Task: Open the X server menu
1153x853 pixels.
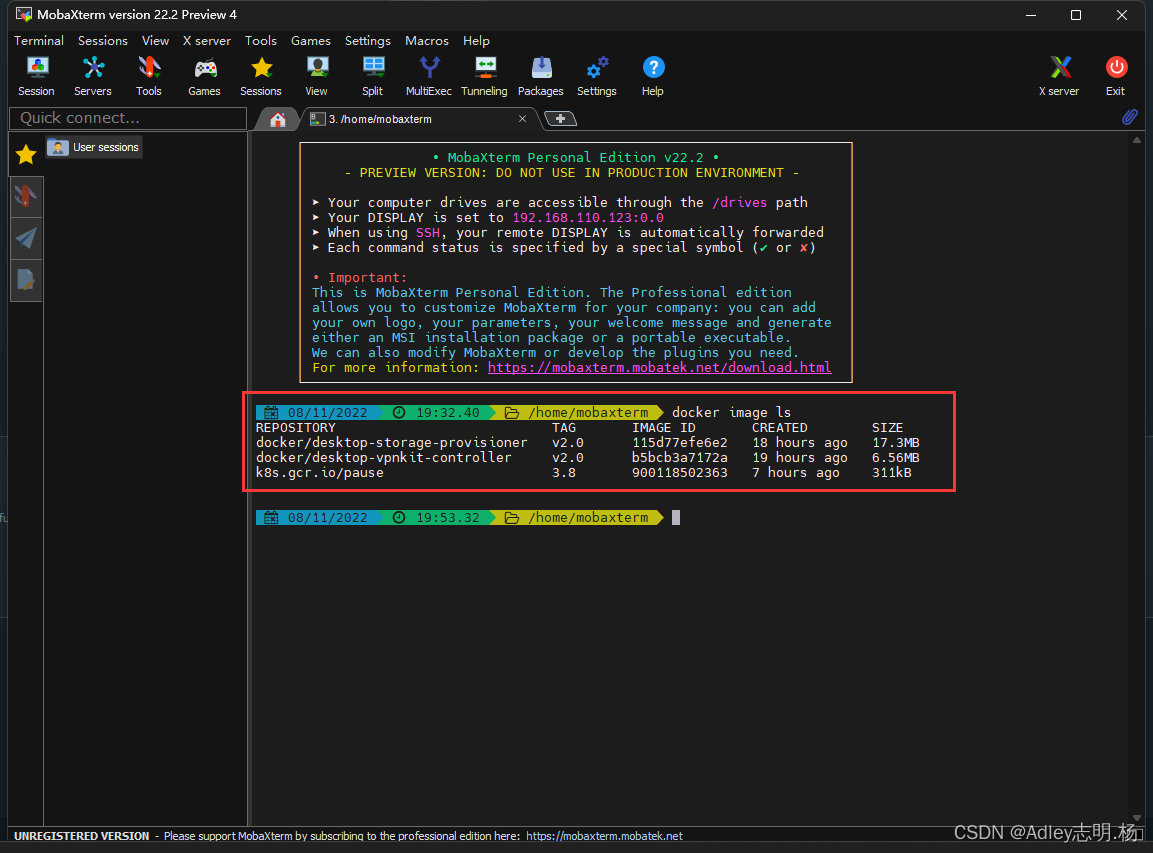Action: pyautogui.click(x=207, y=41)
